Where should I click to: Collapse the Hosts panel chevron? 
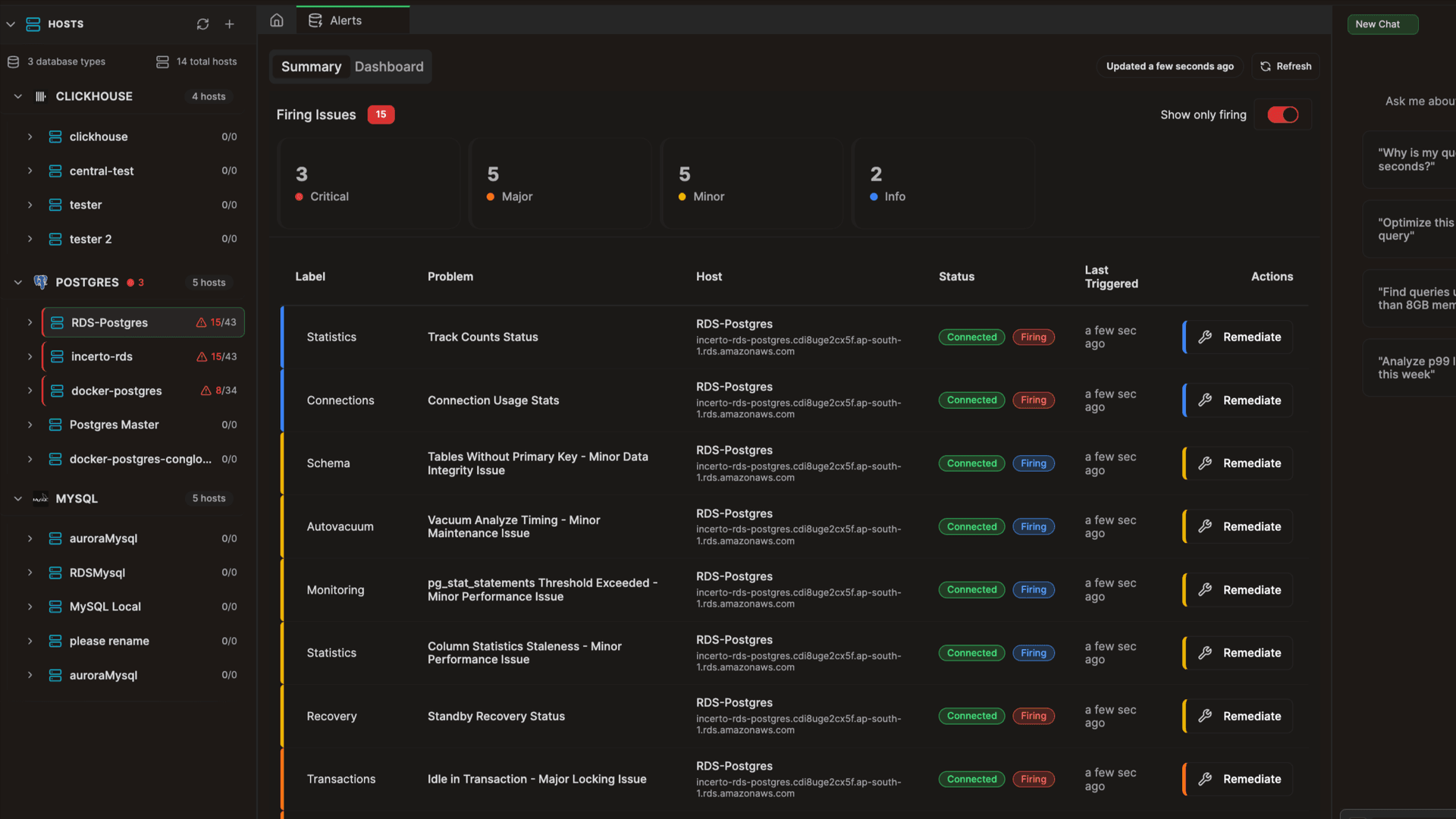coord(11,24)
